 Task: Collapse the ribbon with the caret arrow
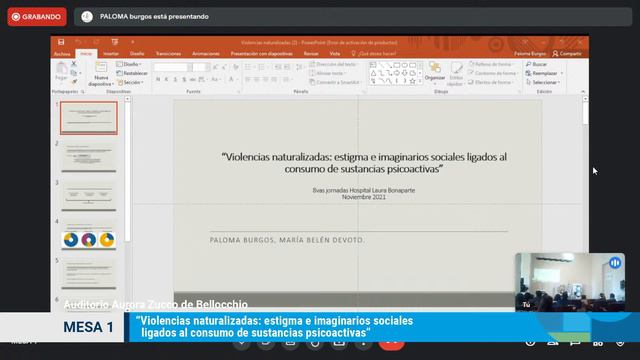(583, 91)
